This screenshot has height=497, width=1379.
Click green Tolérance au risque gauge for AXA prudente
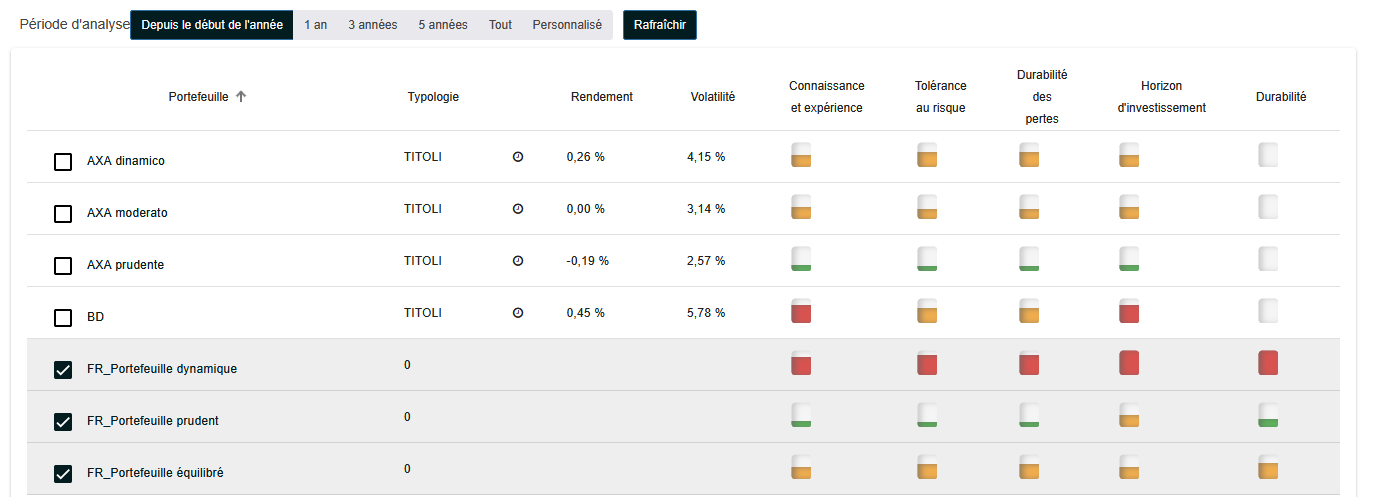(x=927, y=259)
